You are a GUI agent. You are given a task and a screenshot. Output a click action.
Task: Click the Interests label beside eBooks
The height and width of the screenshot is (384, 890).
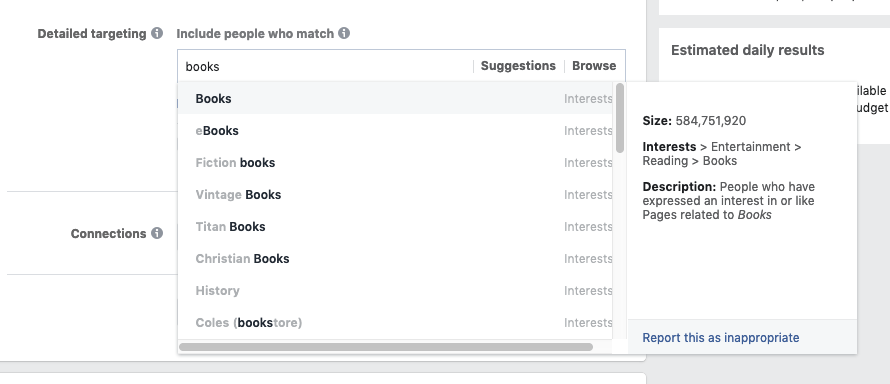tap(588, 130)
